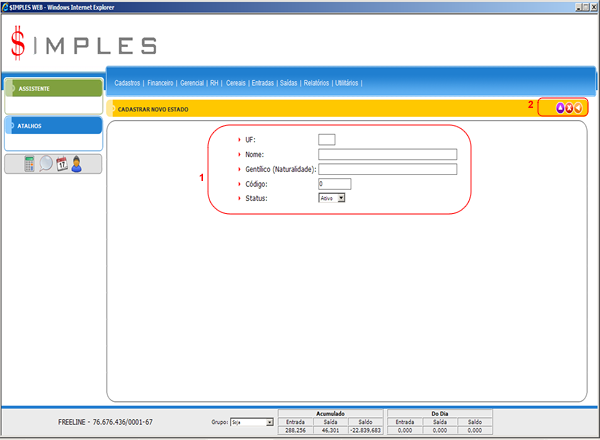The image size is (600, 440).
Task: Open the calculator shortcut icon
Action: (30, 164)
